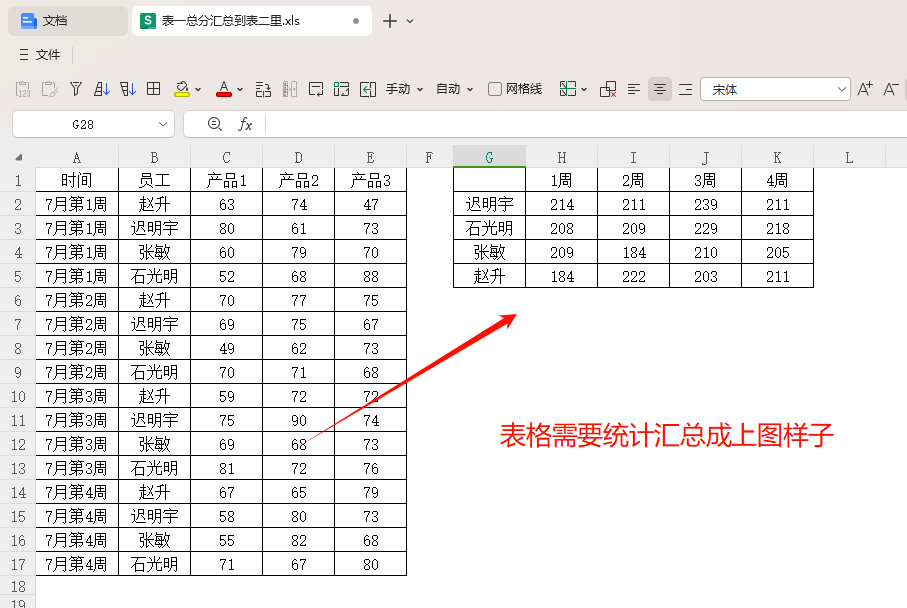Image resolution: width=907 pixels, height=608 pixels.
Task: Click cell A17 with 7月第4周
Action: click(77, 564)
